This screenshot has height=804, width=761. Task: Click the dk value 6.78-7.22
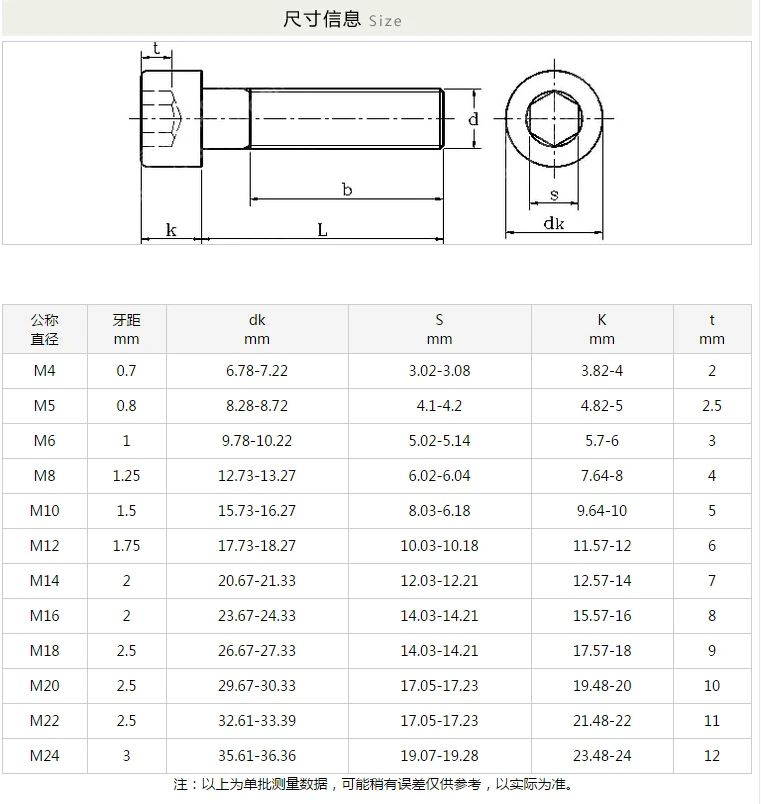point(257,371)
